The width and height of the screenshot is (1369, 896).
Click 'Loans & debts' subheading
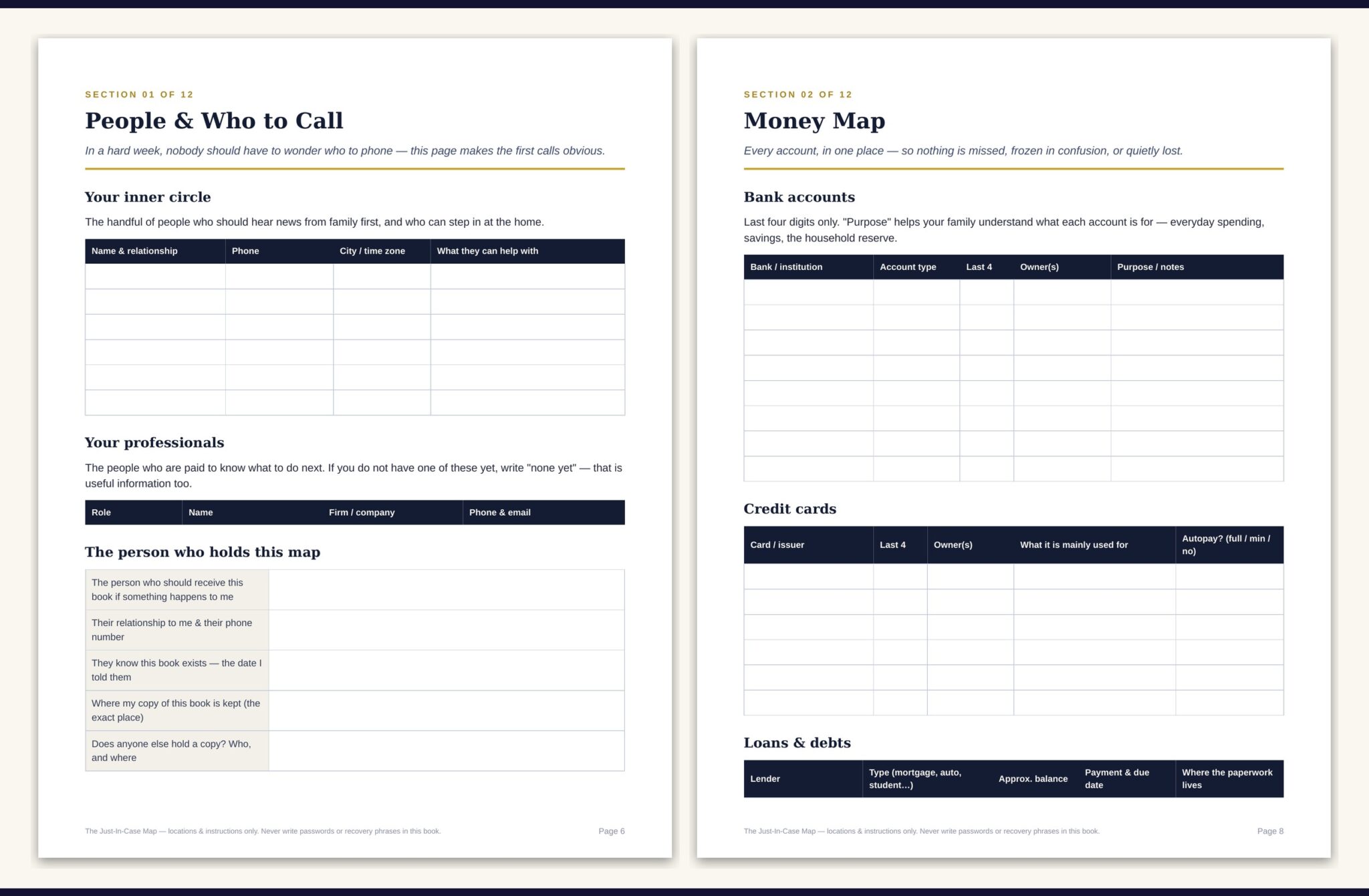tap(797, 743)
